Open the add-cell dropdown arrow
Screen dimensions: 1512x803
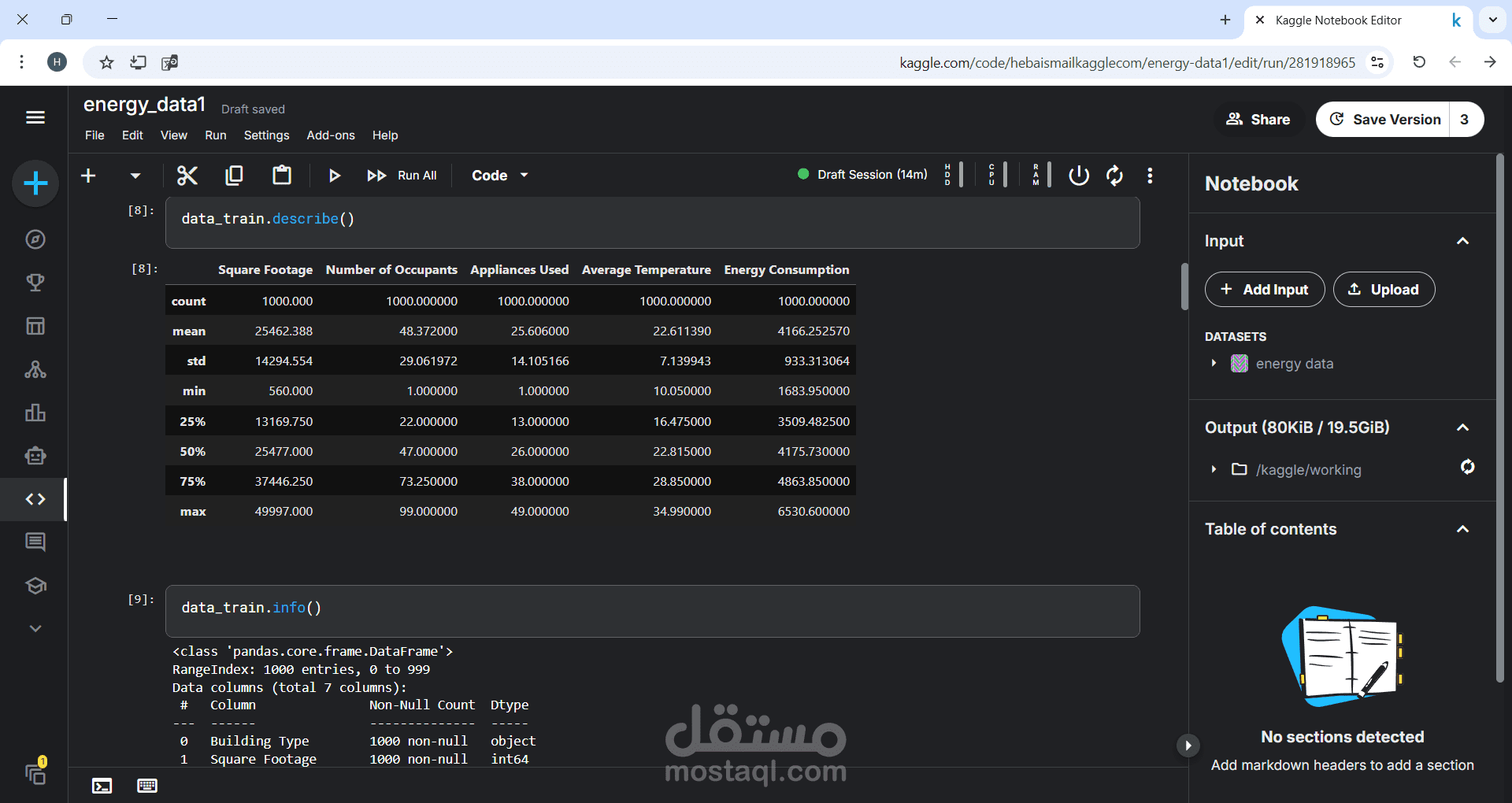(x=135, y=176)
